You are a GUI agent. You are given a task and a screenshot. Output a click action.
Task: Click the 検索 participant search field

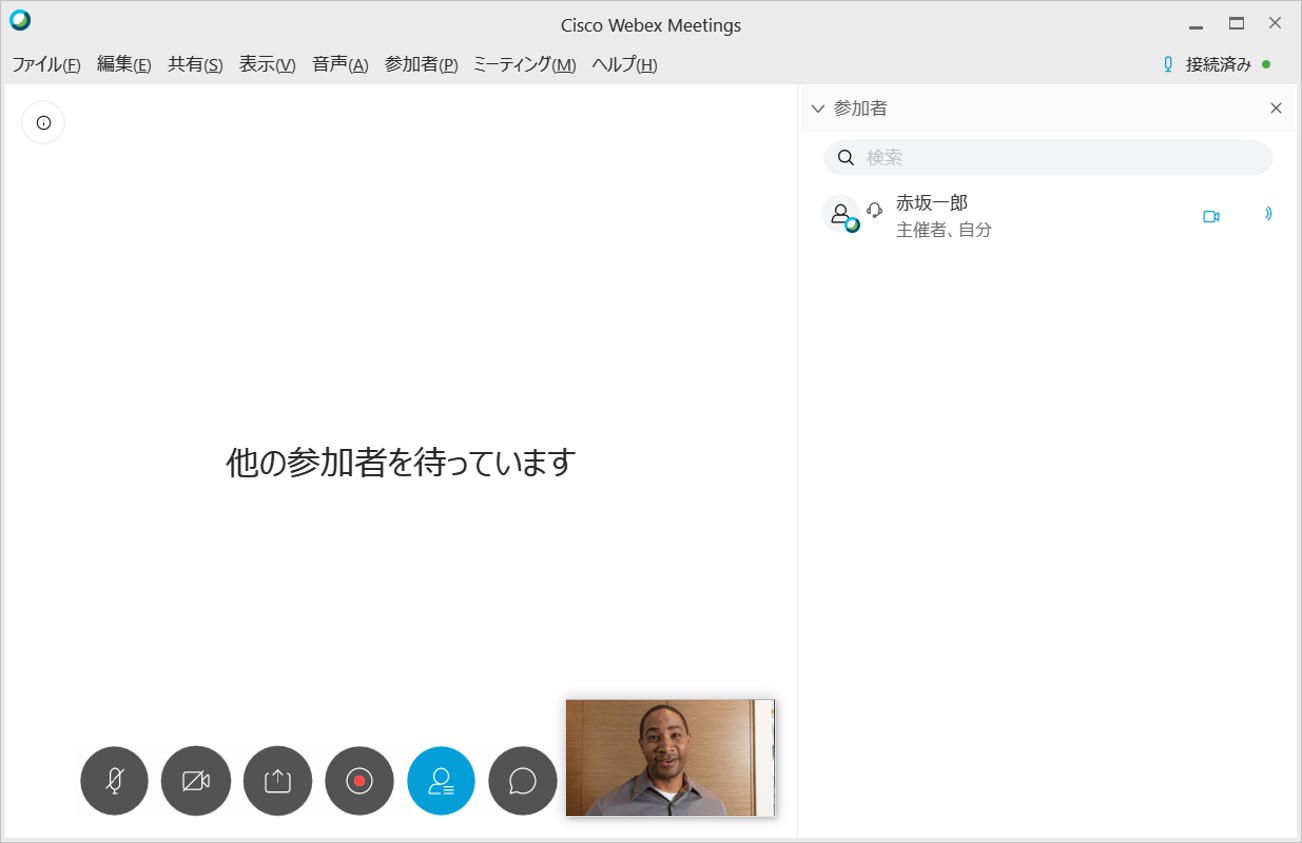point(1048,158)
